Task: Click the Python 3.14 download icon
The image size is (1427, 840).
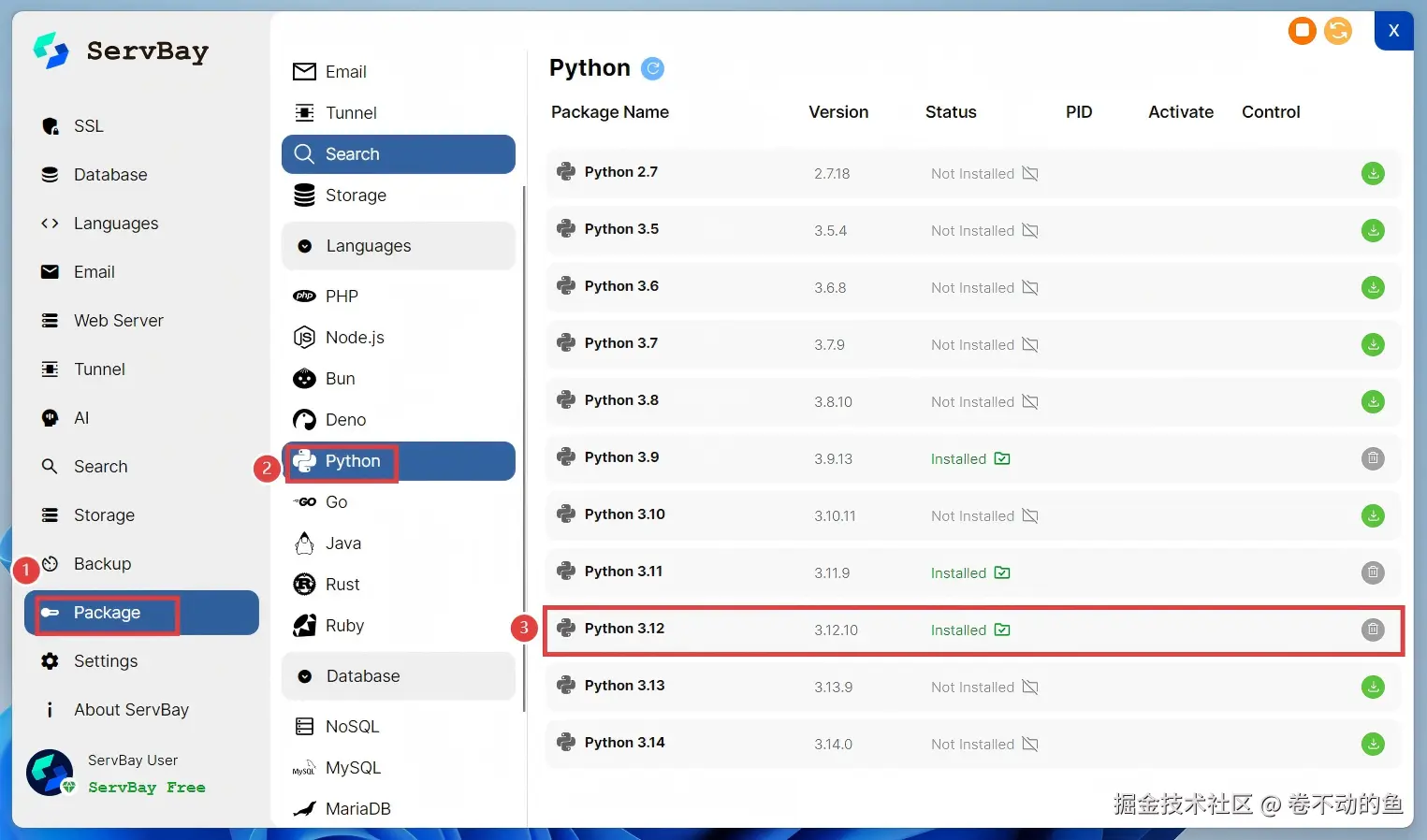Action: pos(1373,744)
